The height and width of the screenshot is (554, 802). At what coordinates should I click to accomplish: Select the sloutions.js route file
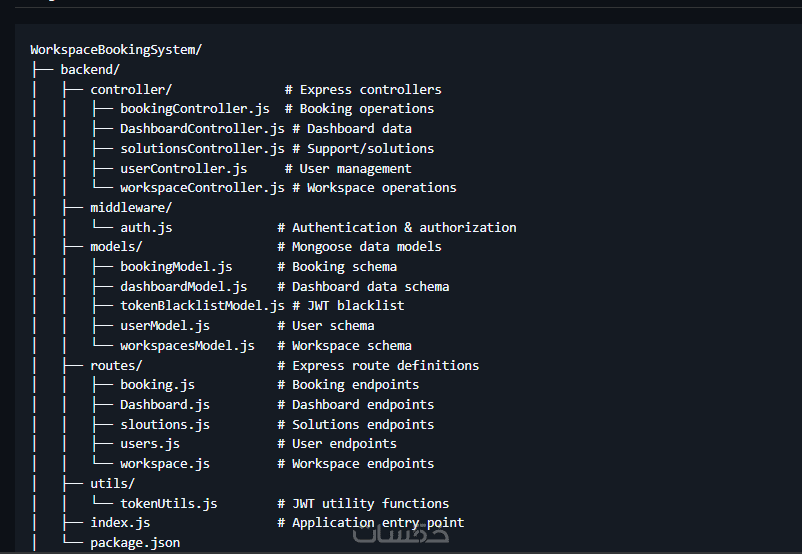(165, 424)
